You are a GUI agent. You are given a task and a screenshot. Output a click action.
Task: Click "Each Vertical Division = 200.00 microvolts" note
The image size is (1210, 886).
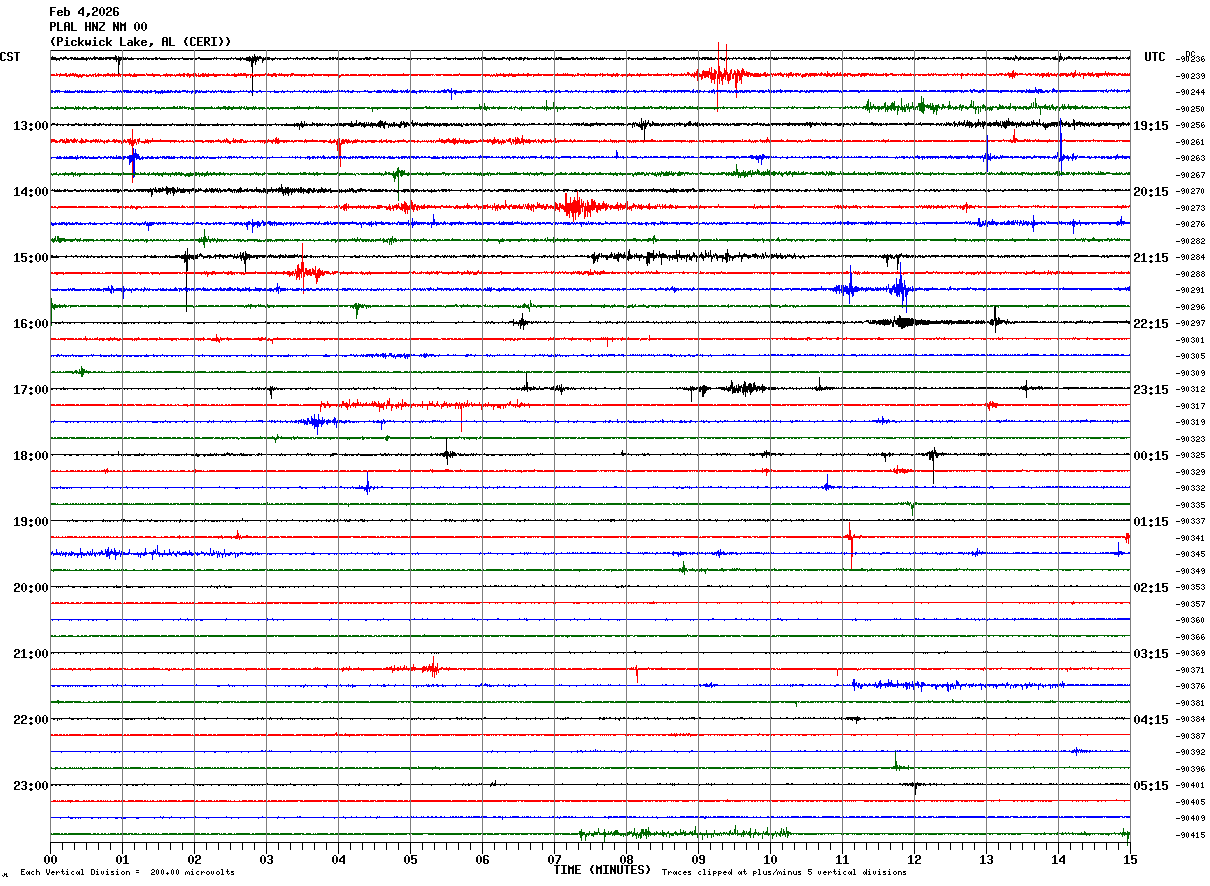click(x=127, y=873)
